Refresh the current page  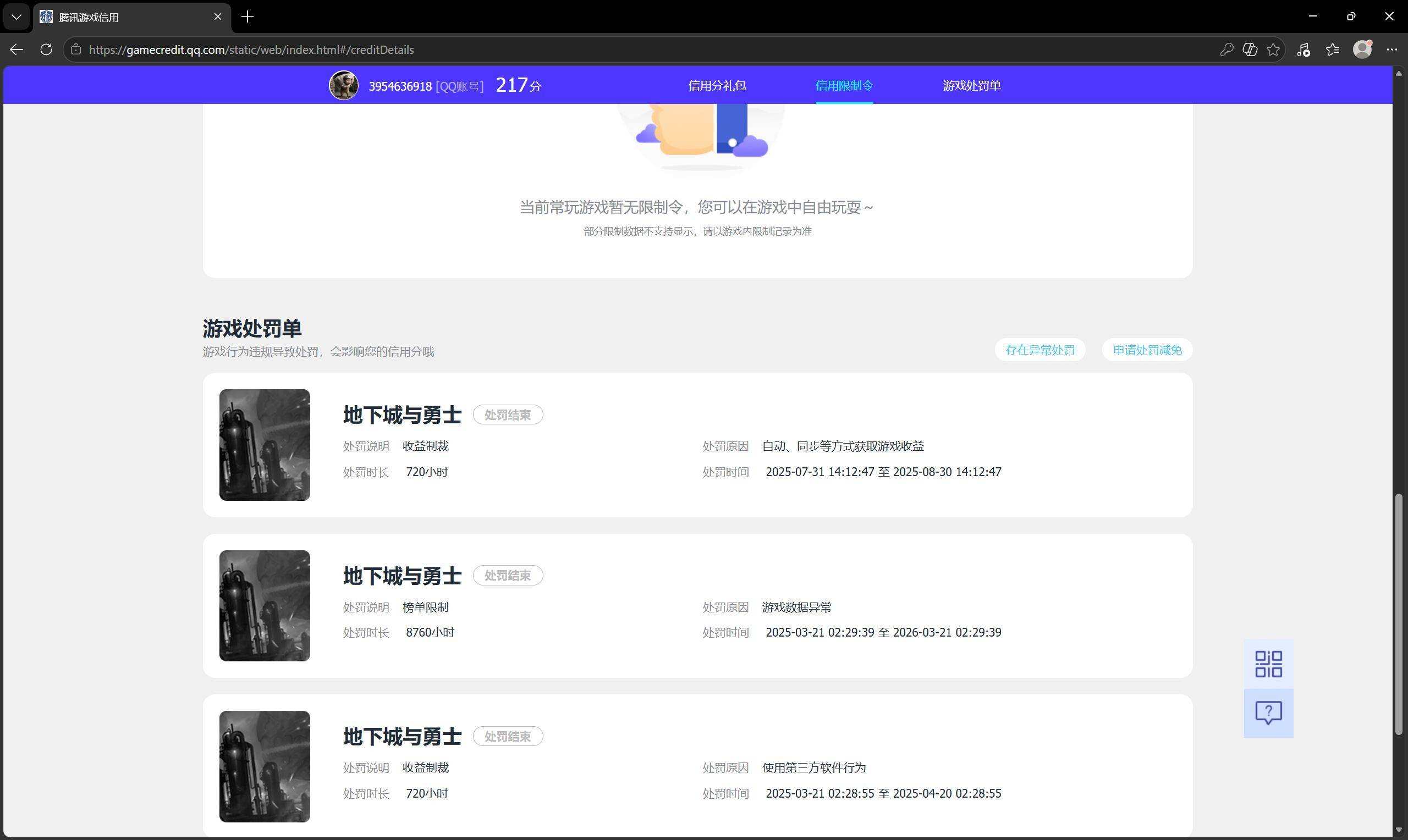click(46, 50)
